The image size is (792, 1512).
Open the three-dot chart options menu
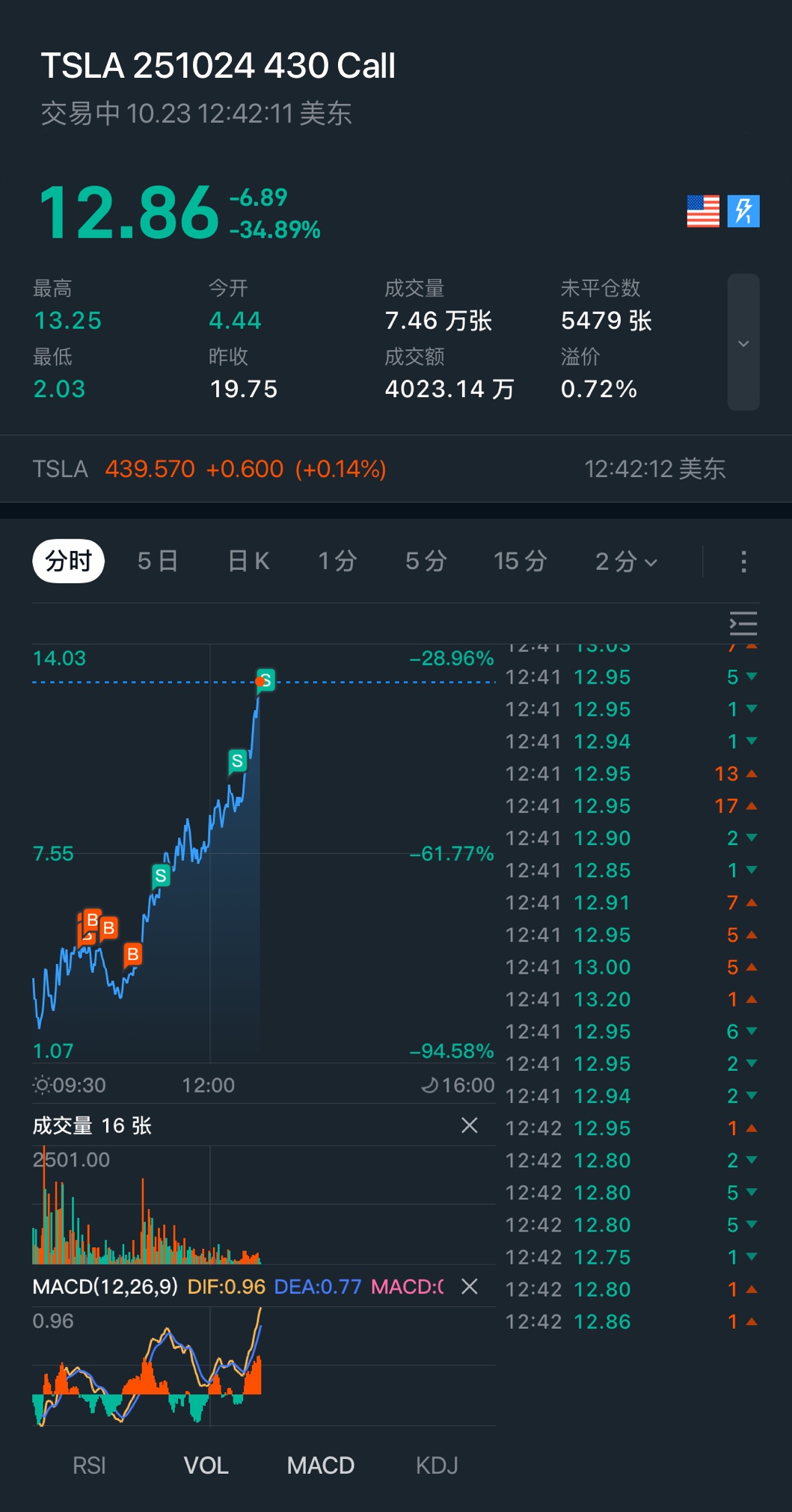coord(743,562)
